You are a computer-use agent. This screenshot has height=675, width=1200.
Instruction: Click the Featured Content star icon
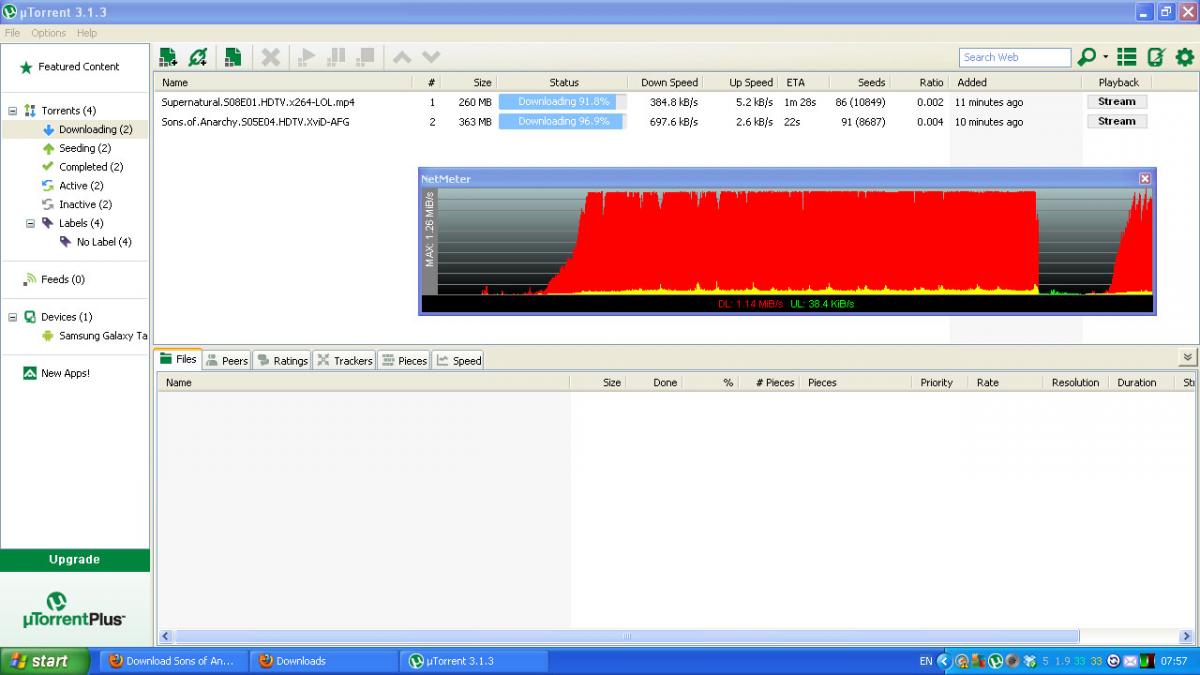[27, 67]
